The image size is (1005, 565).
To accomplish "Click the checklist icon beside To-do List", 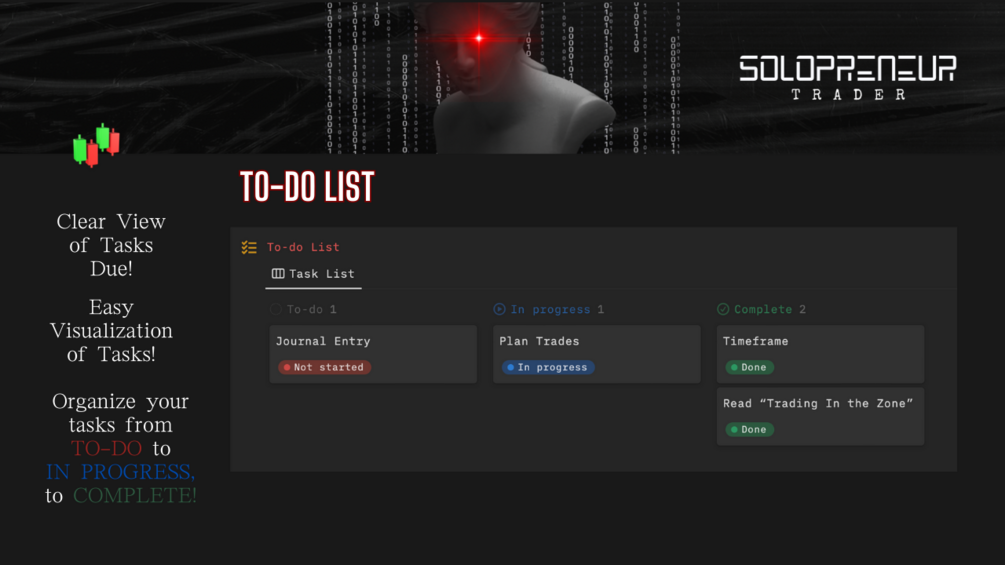I will click(249, 247).
